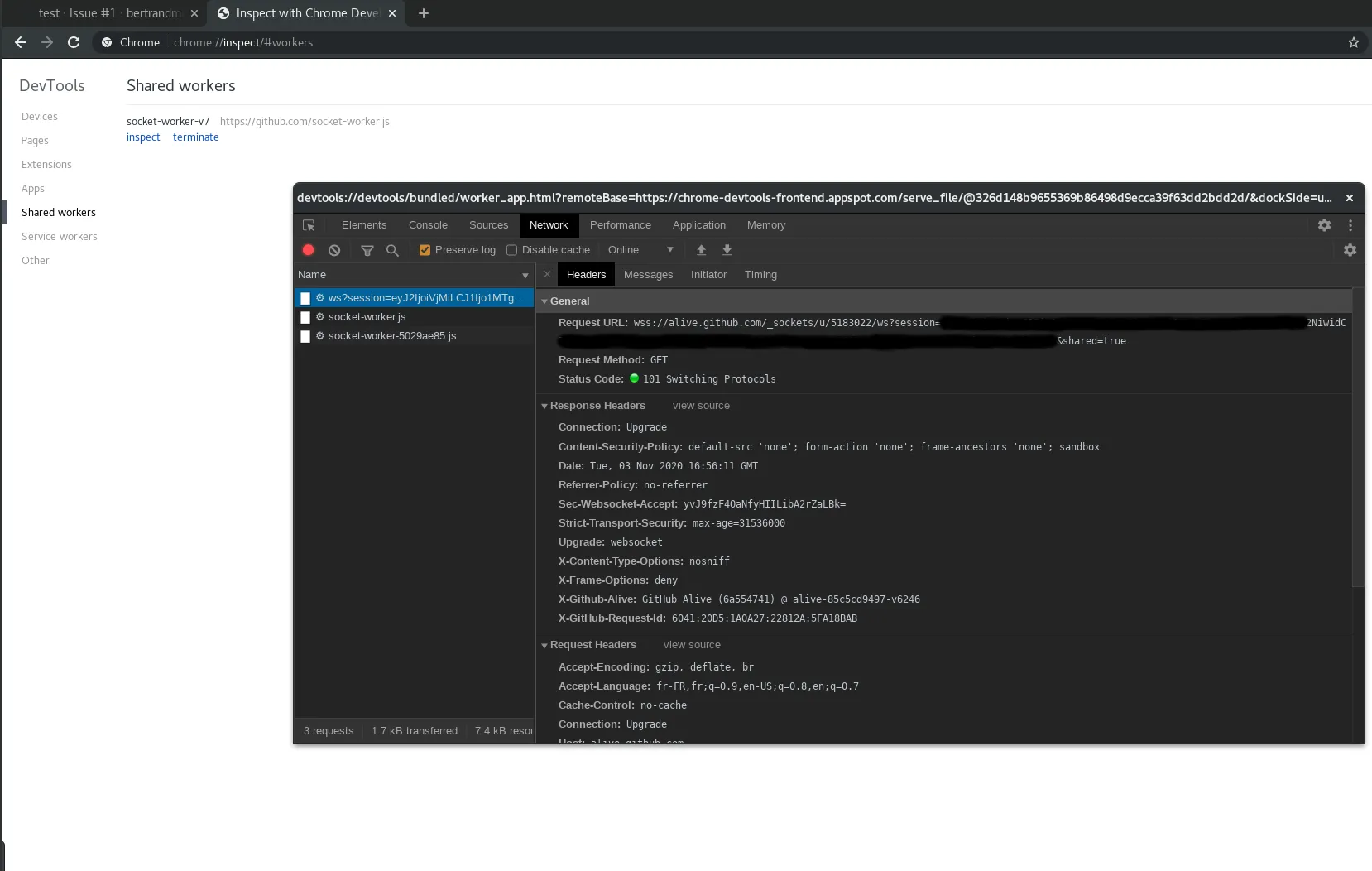Open network search magnifier

[x=392, y=250]
